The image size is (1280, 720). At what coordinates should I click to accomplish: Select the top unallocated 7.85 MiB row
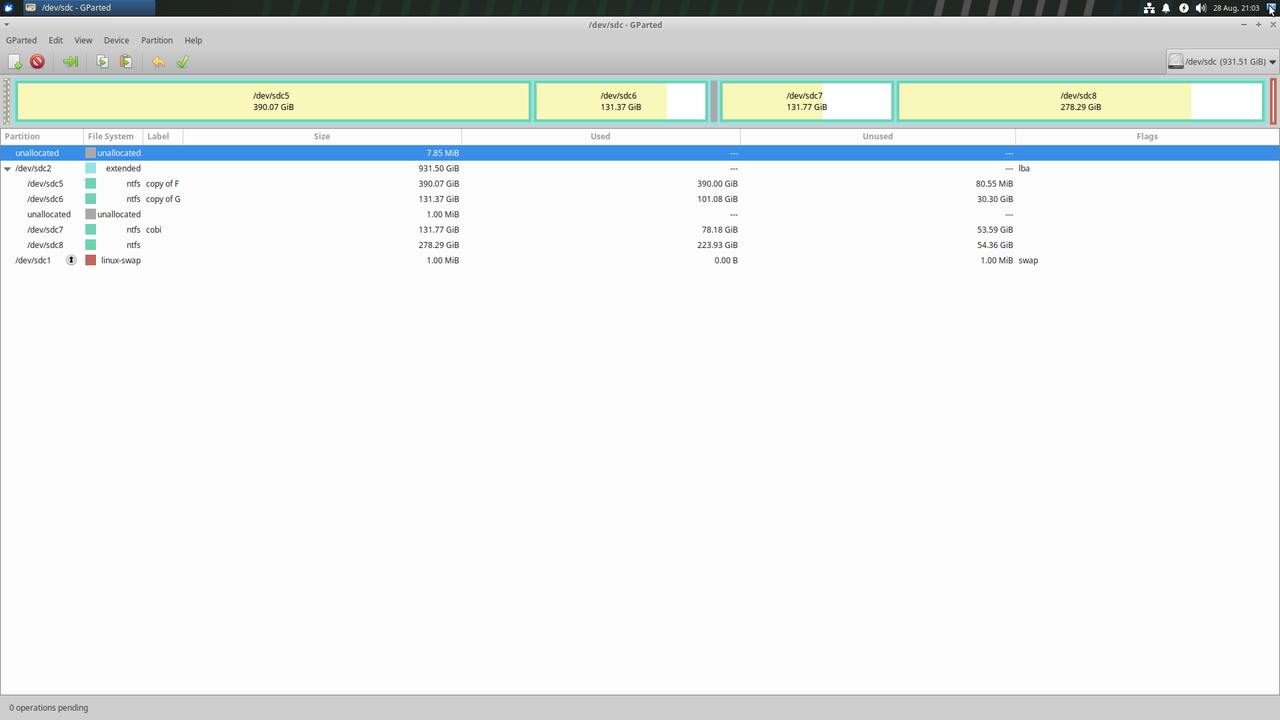[640, 153]
